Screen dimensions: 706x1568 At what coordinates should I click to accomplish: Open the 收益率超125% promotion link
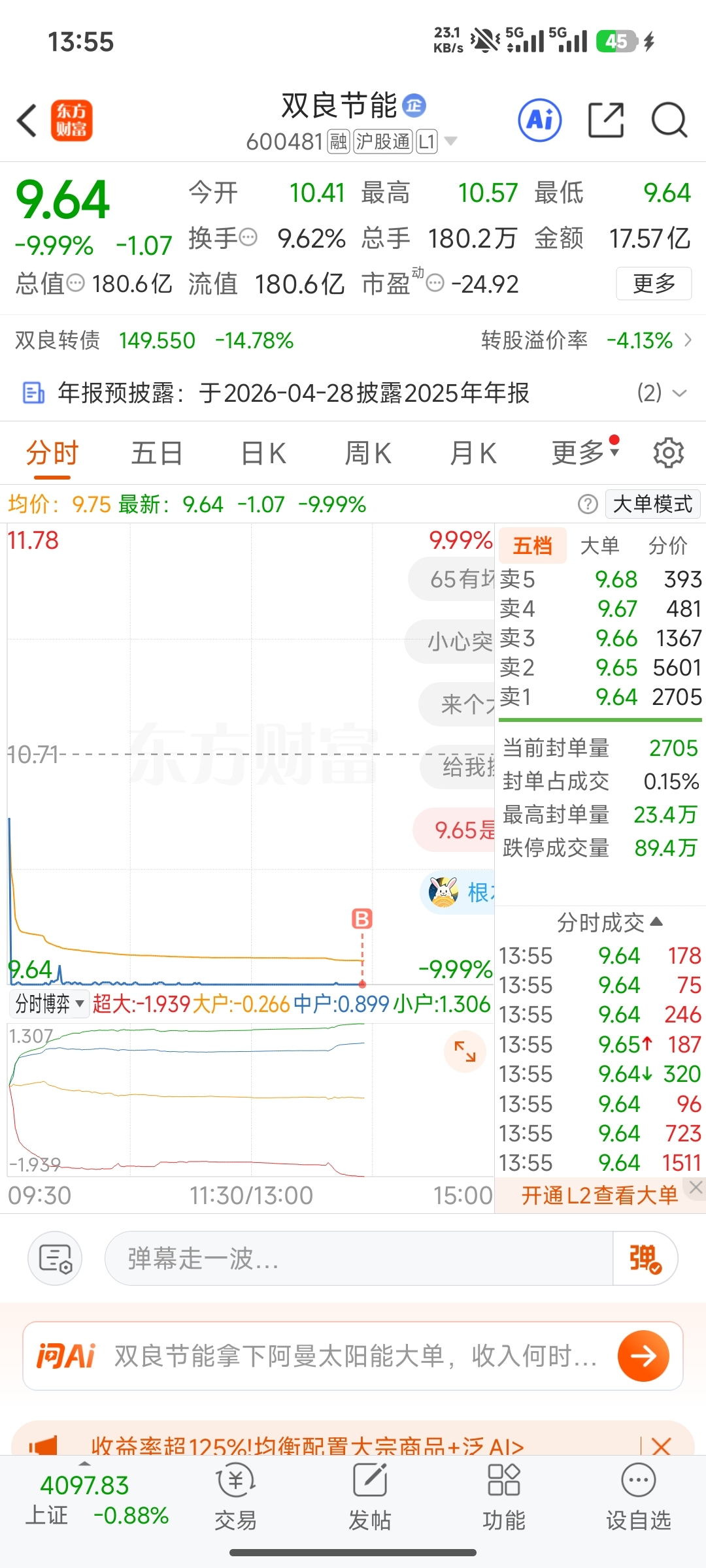pos(307,1446)
